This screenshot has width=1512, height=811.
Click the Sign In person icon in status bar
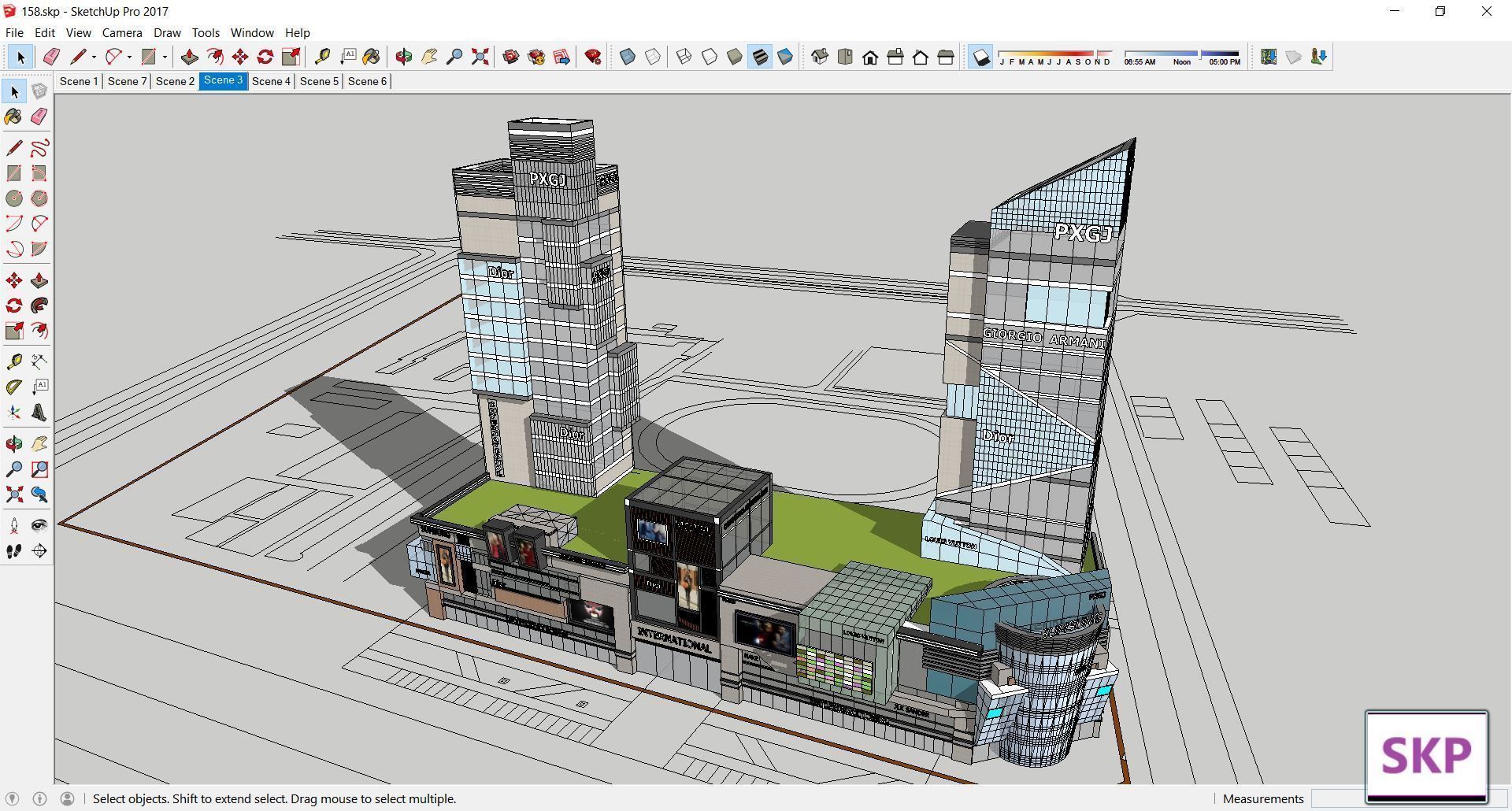68,798
